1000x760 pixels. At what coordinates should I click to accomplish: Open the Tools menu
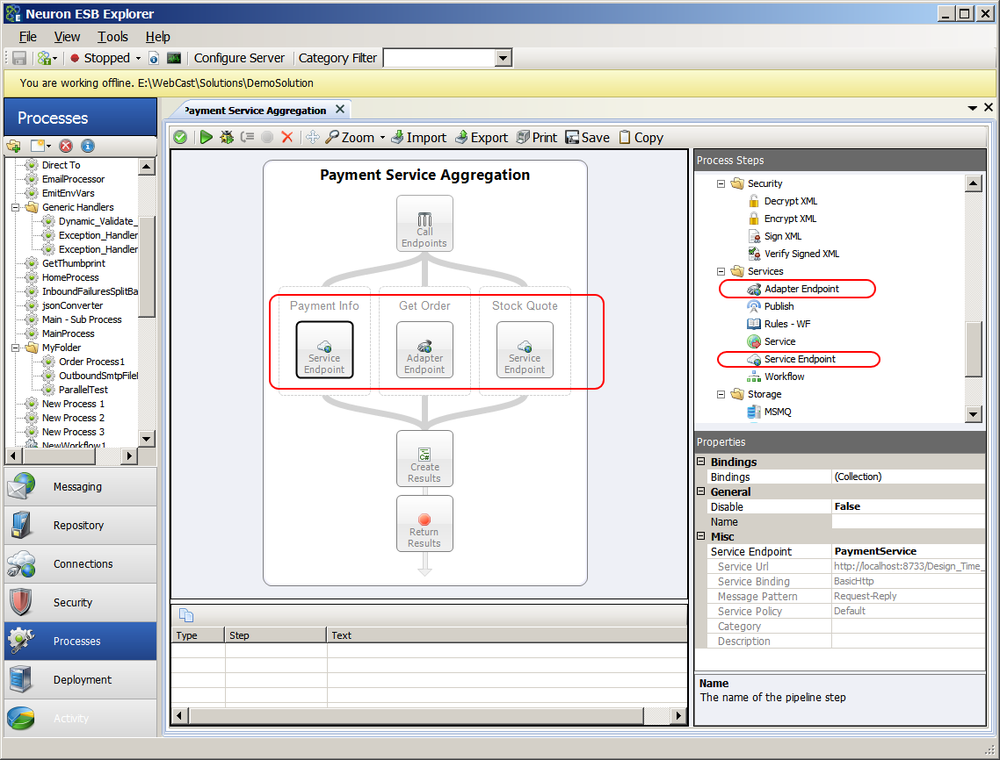coord(113,36)
